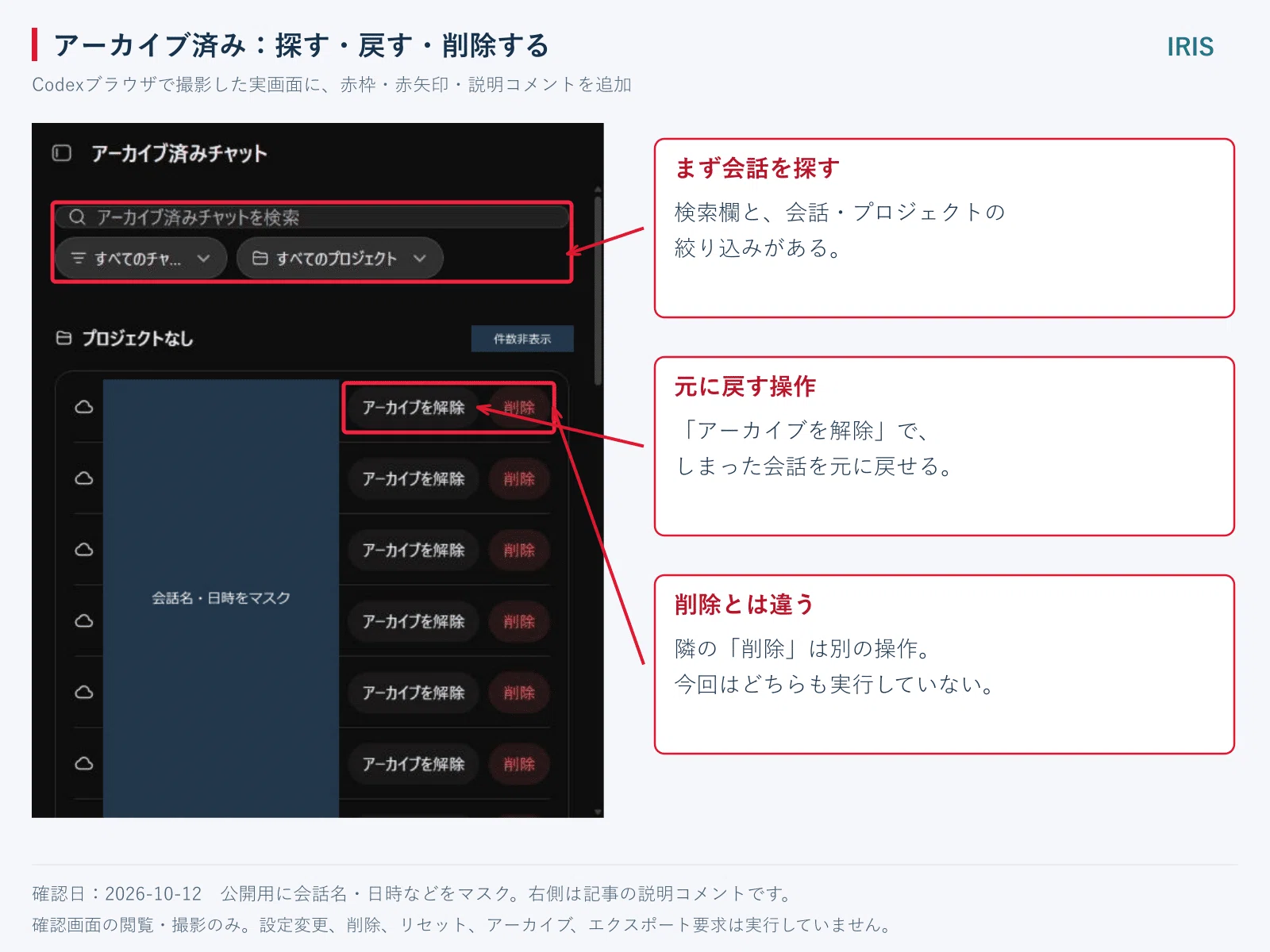Click the 削除とは違う callout heading
Viewport: 1270px width, 952px height.
click(x=745, y=605)
